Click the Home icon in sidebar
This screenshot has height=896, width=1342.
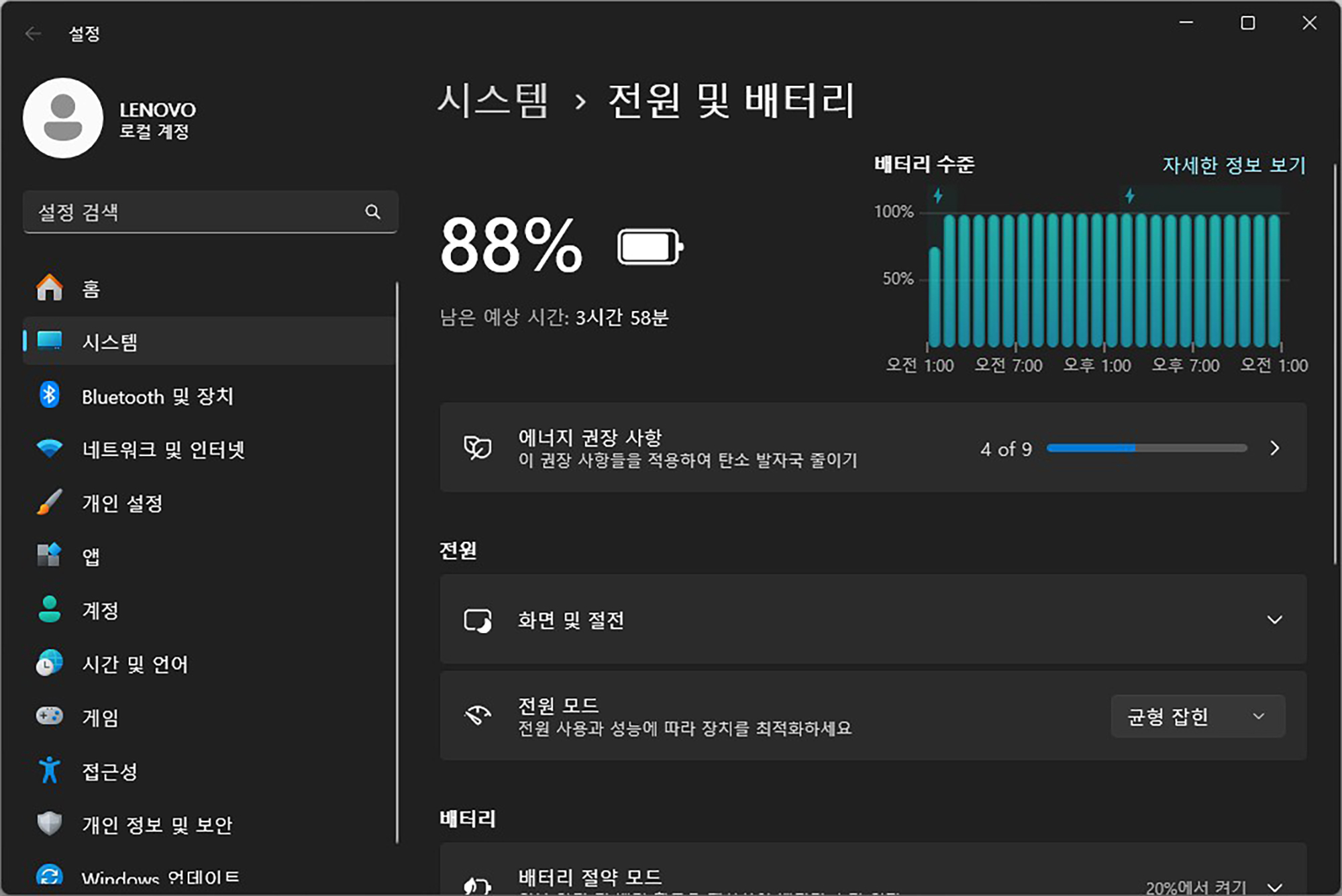[x=49, y=288]
